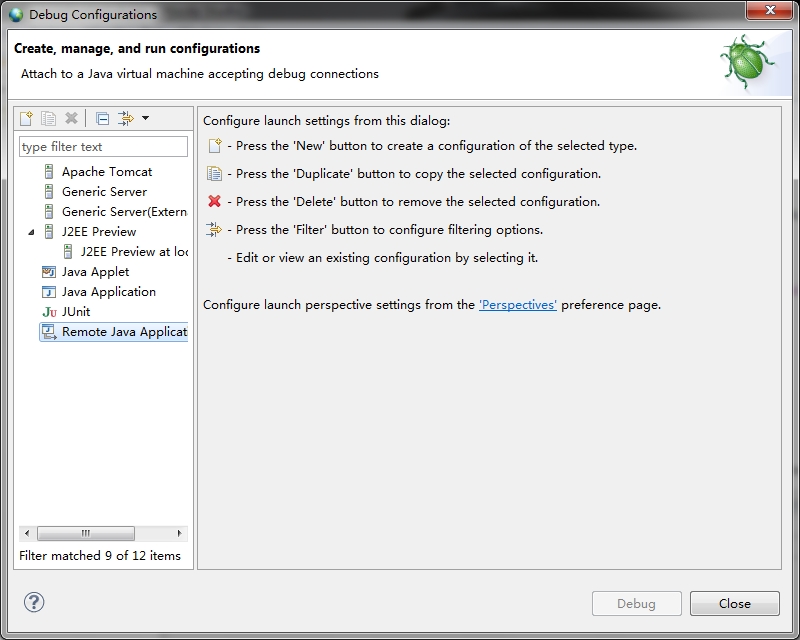Click 'Configure launch settings from this dialog:' text
800x640 pixels.
tap(327, 120)
